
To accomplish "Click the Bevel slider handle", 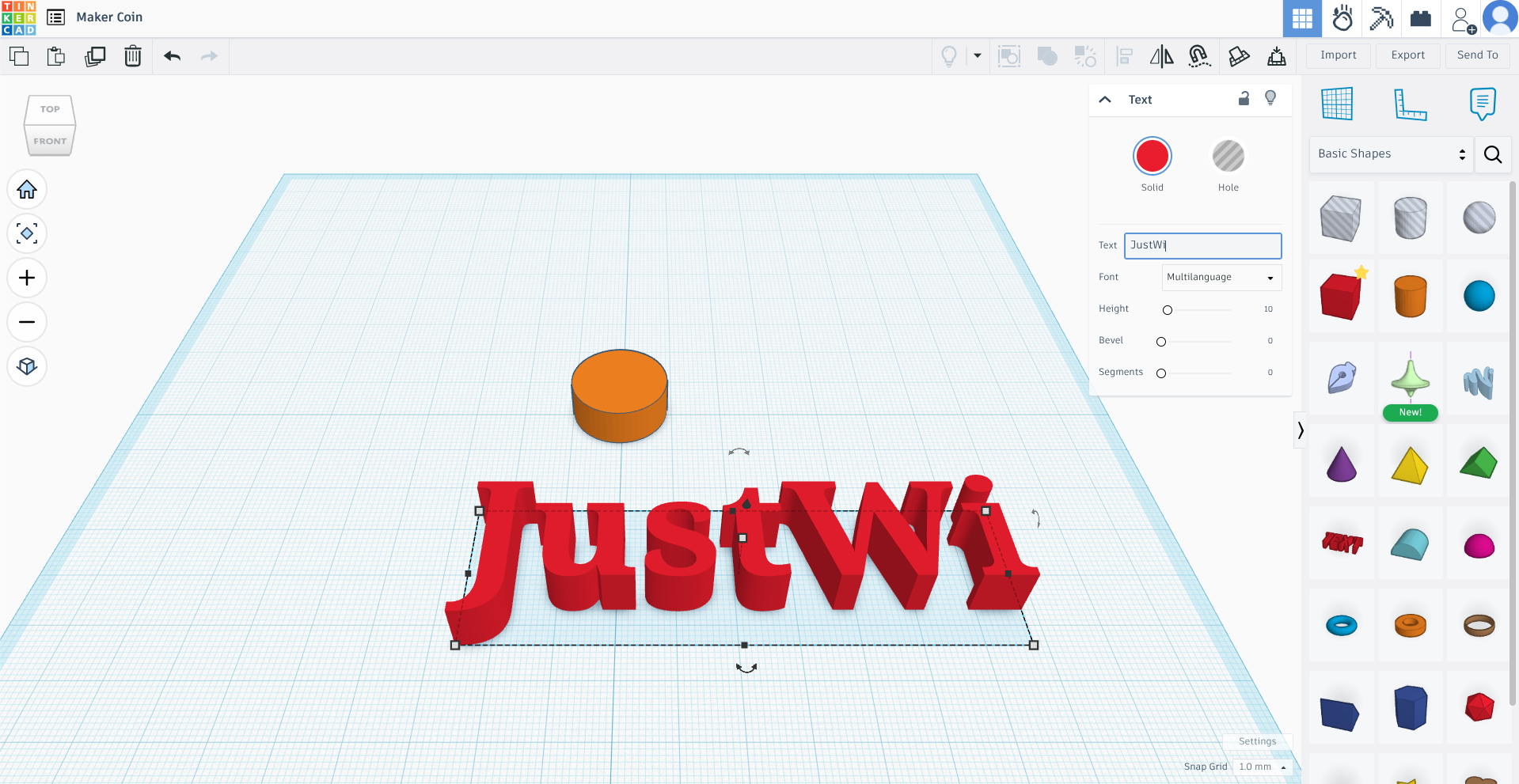I will click(1161, 342).
